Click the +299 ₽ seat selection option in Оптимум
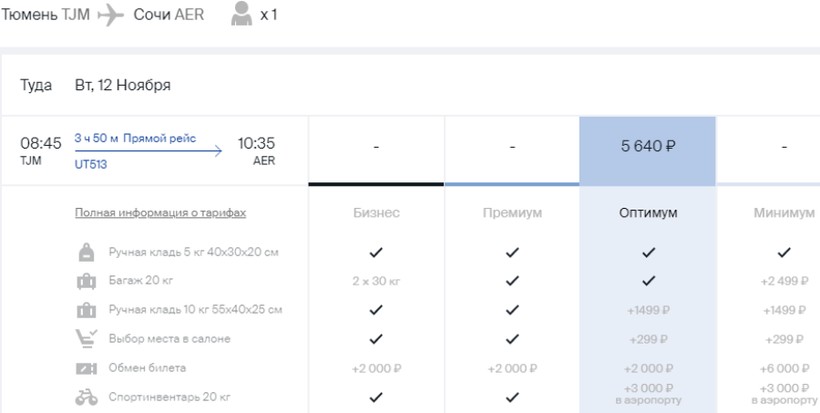 (x=647, y=339)
